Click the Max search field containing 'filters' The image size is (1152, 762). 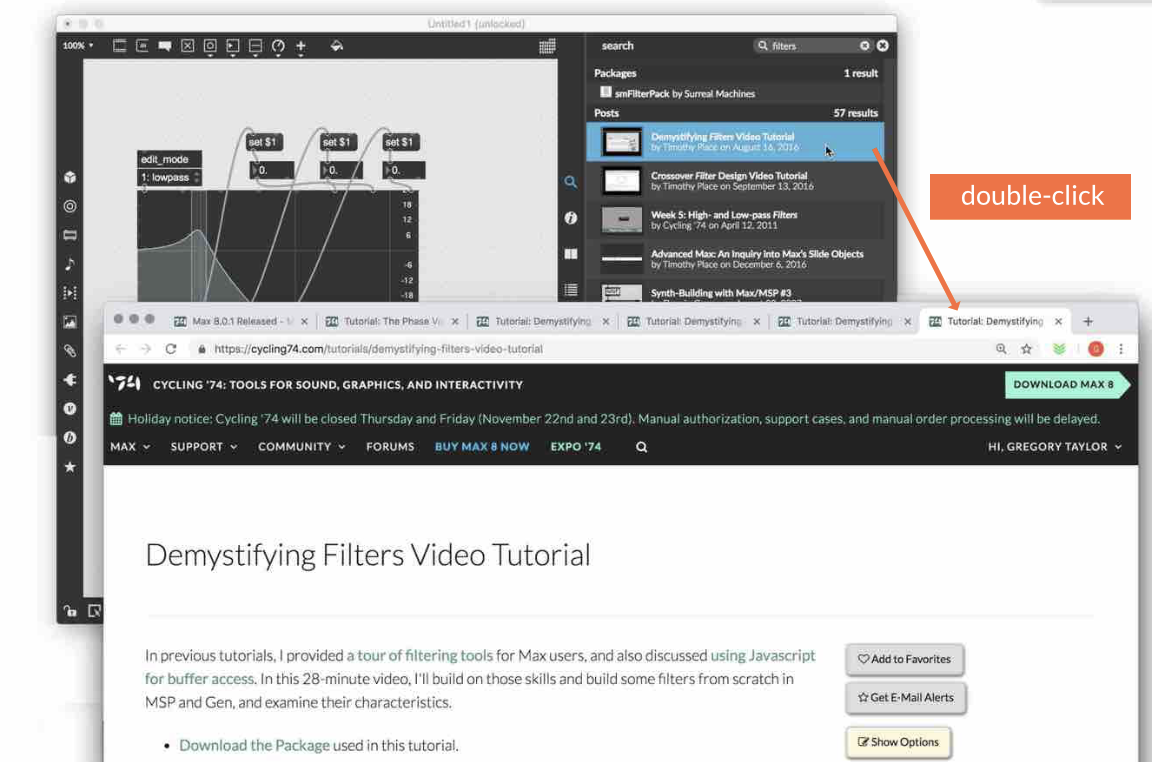pyautogui.click(x=812, y=46)
